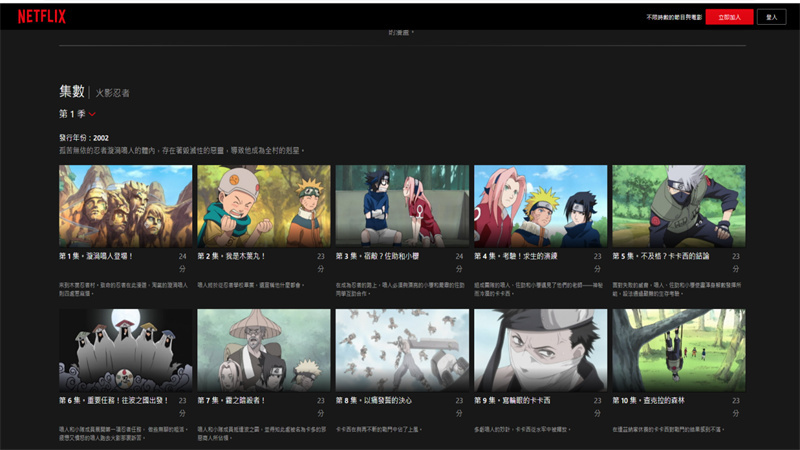Click the 第 7 集 episode title
The height and width of the screenshot is (450, 800).
[x=231, y=401]
